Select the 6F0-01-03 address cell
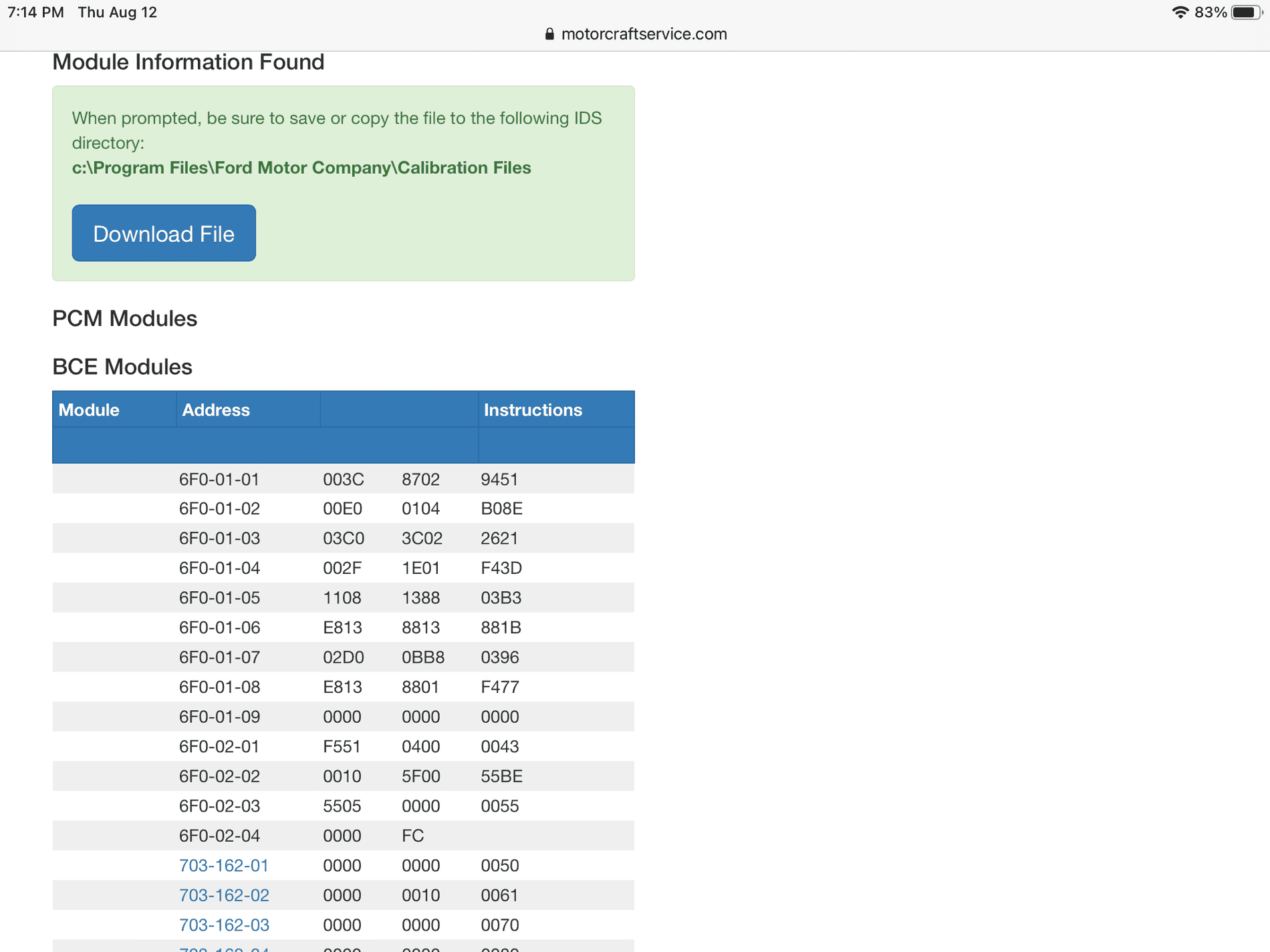Image resolution: width=1270 pixels, height=952 pixels. [219, 538]
